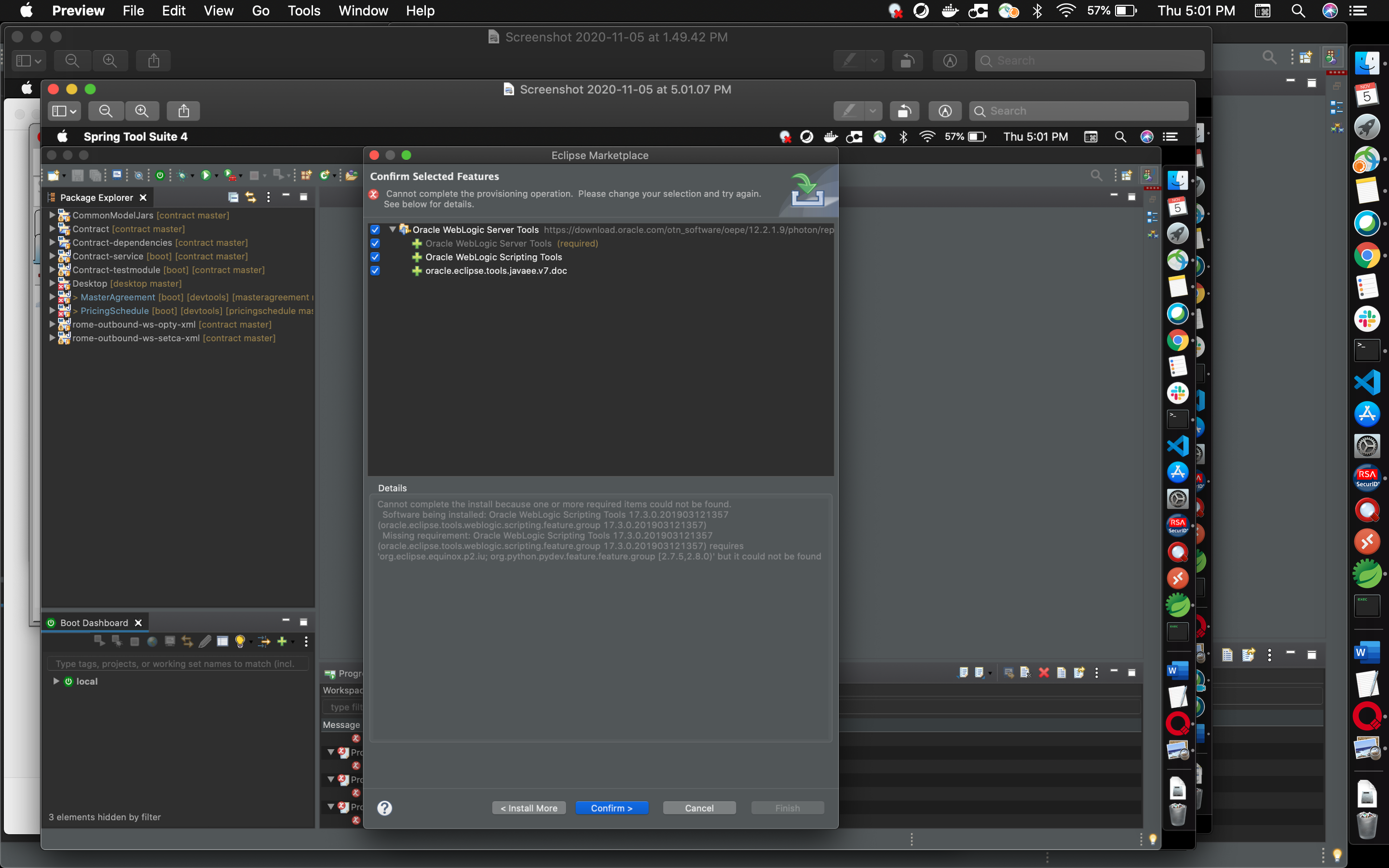Click the green Run play icon
Screen dimensions: 1389x868
205,175
